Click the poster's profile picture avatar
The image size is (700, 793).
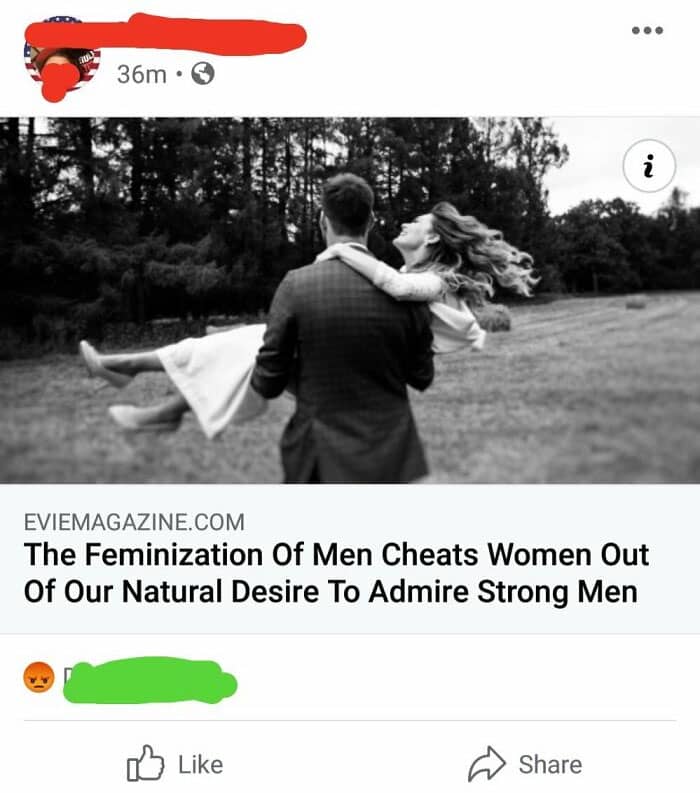62,58
